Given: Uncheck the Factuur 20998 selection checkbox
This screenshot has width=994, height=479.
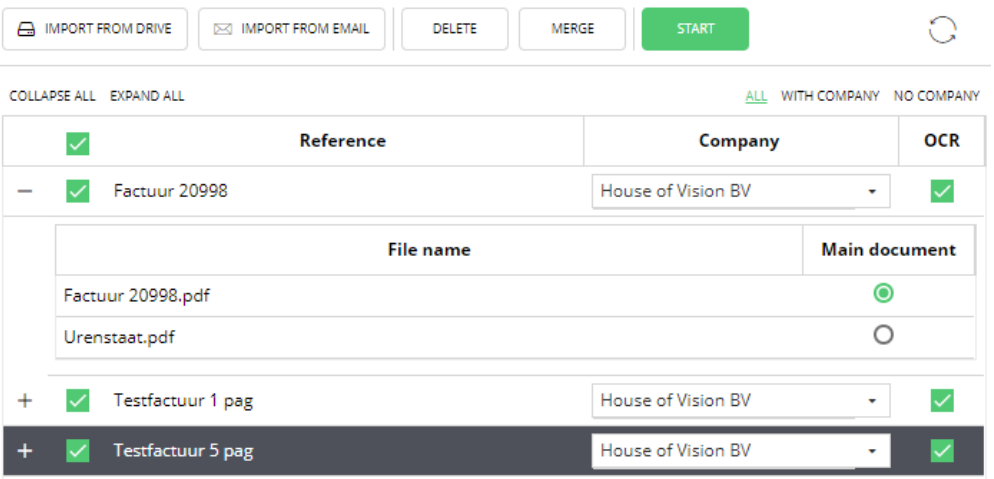Looking at the screenshot, I should tap(78, 191).
